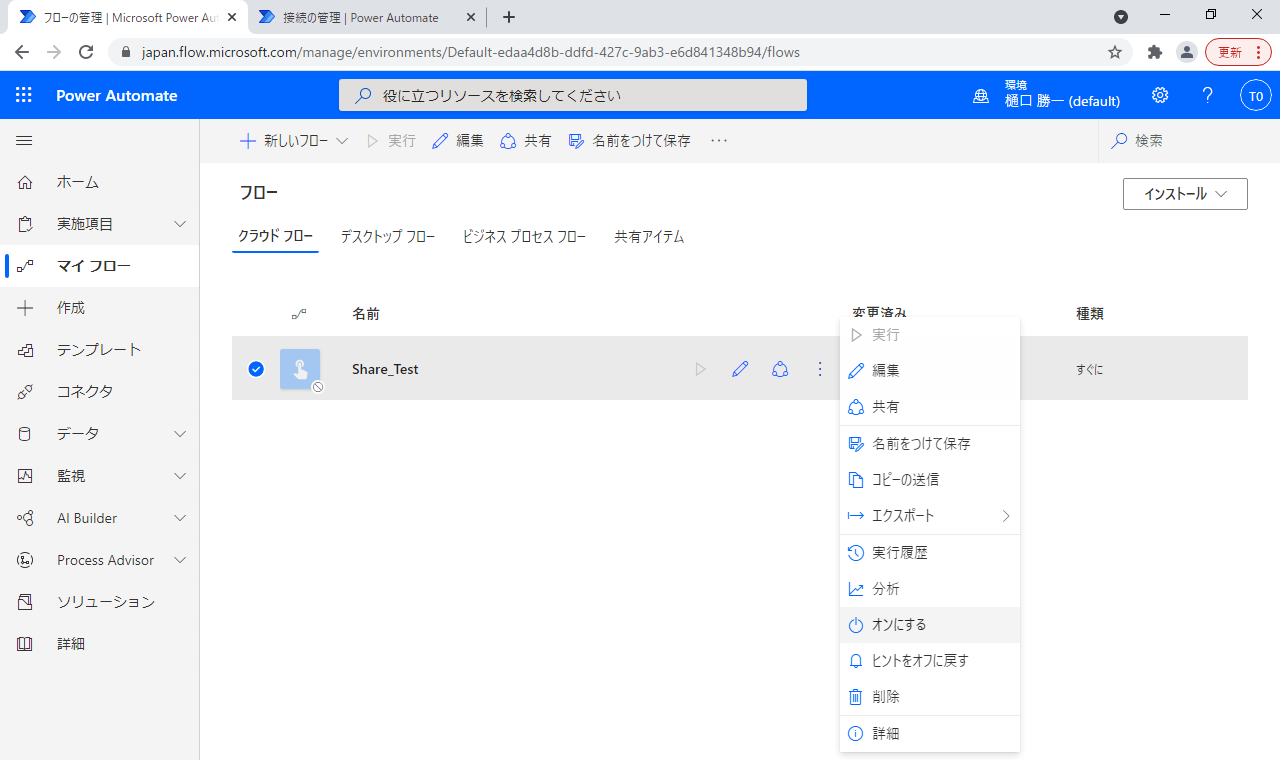The width and height of the screenshot is (1280, 760).
Task: Open the Chrome extensions puzzle icon
Action: pyautogui.click(x=1155, y=52)
